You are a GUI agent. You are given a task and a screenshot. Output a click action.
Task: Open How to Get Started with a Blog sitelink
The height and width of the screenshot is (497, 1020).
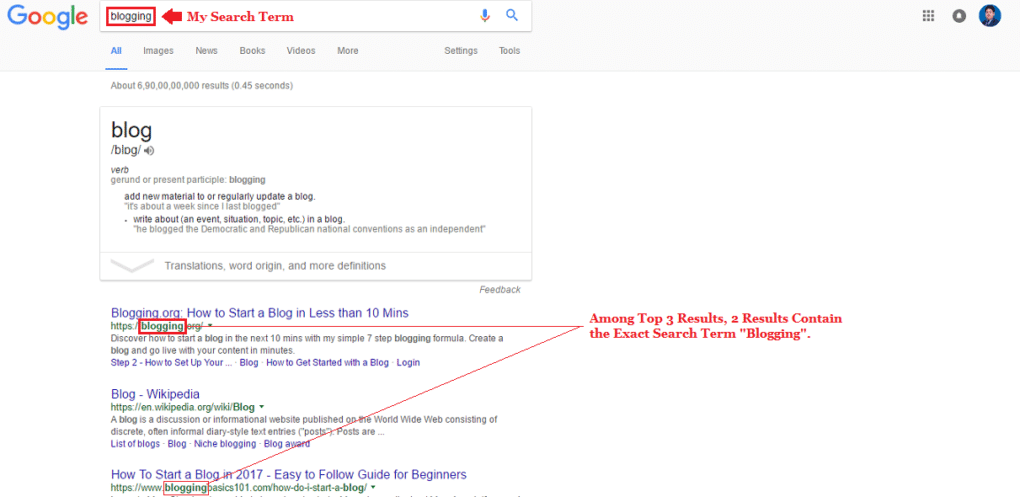click(x=327, y=362)
